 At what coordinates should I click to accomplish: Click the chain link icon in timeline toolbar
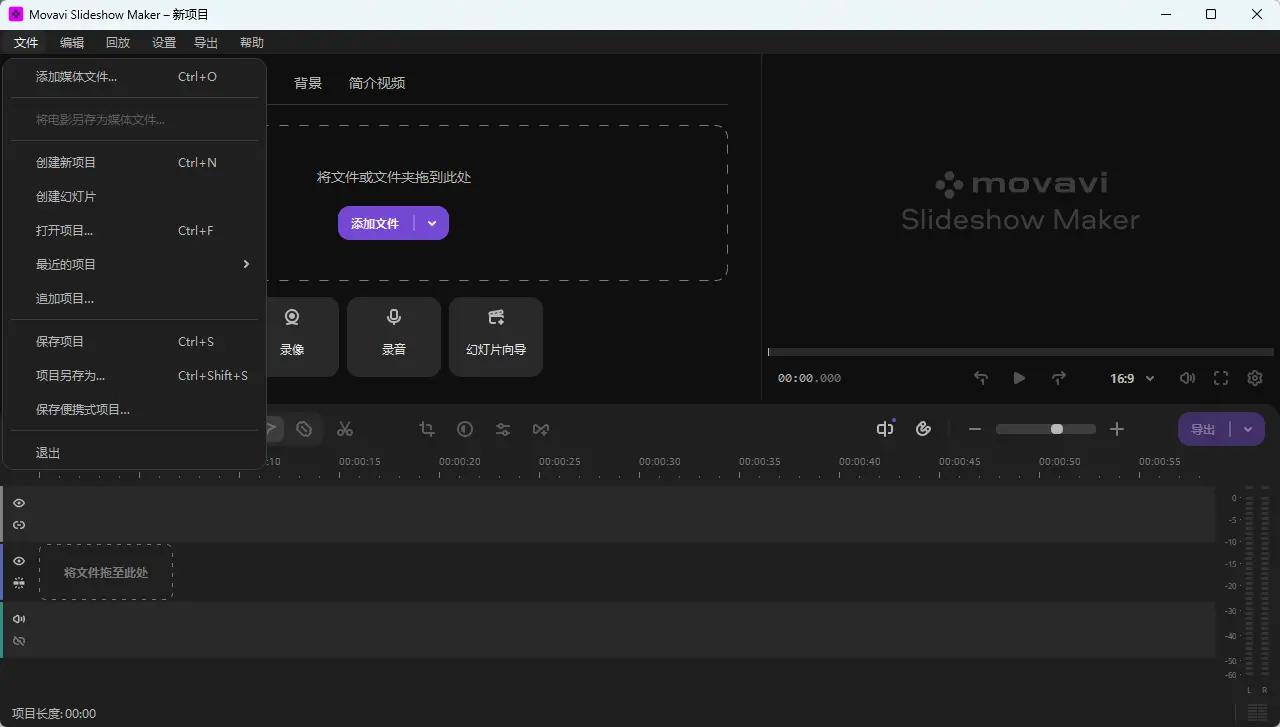[x=924, y=429]
